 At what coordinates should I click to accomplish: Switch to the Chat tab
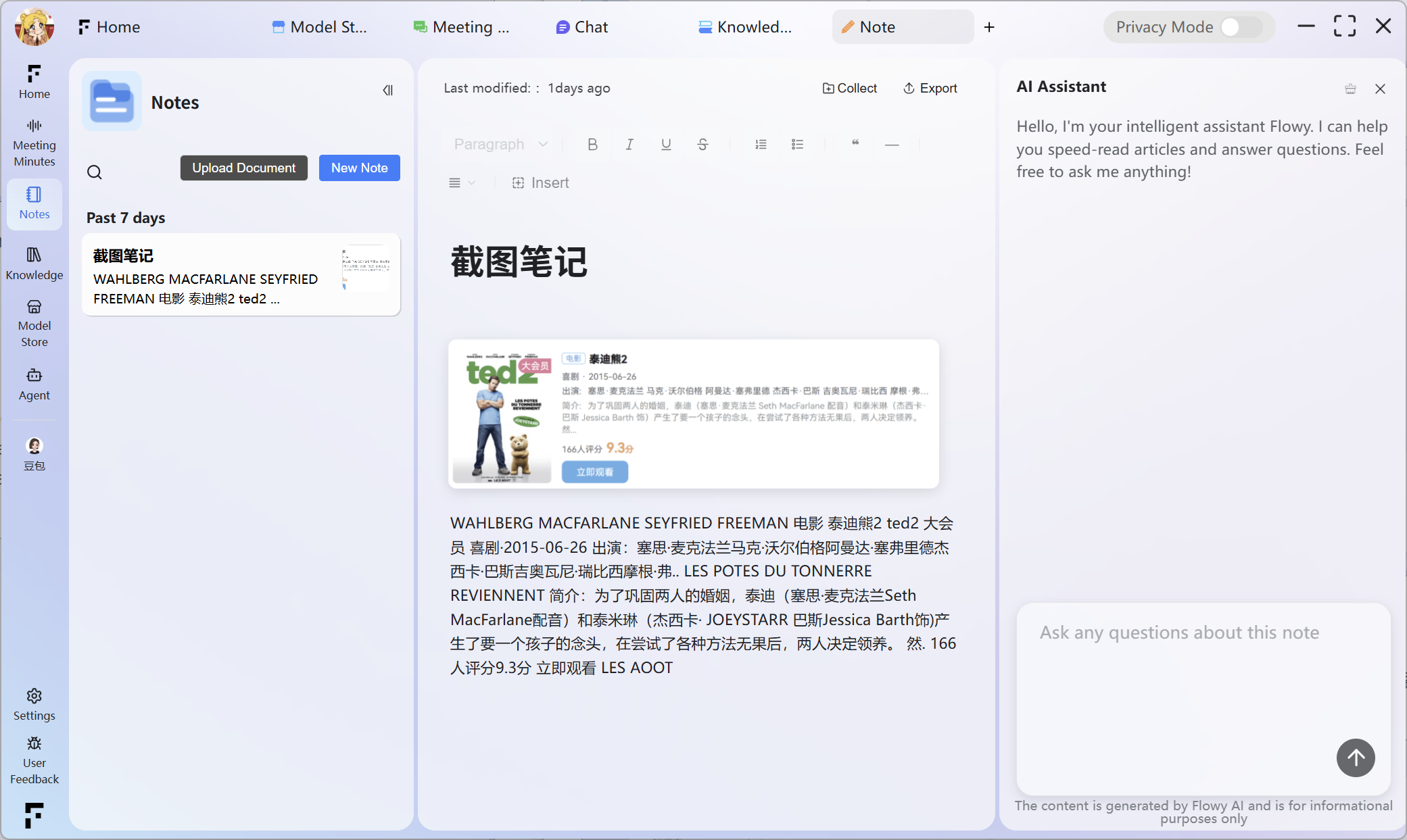click(x=581, y=27)
